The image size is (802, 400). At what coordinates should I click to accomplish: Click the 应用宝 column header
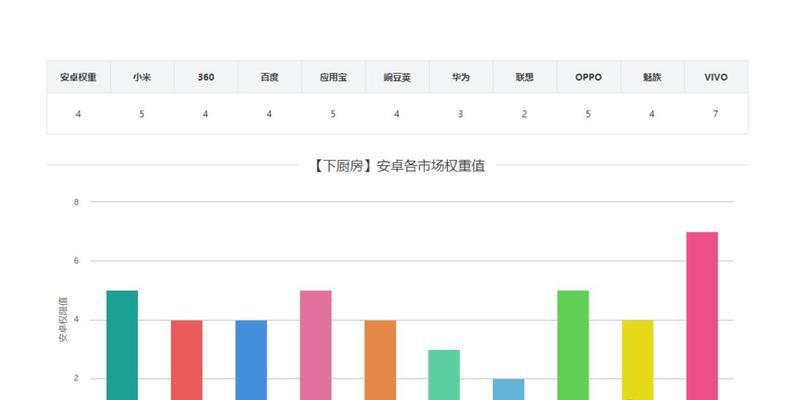coord(333,77)
